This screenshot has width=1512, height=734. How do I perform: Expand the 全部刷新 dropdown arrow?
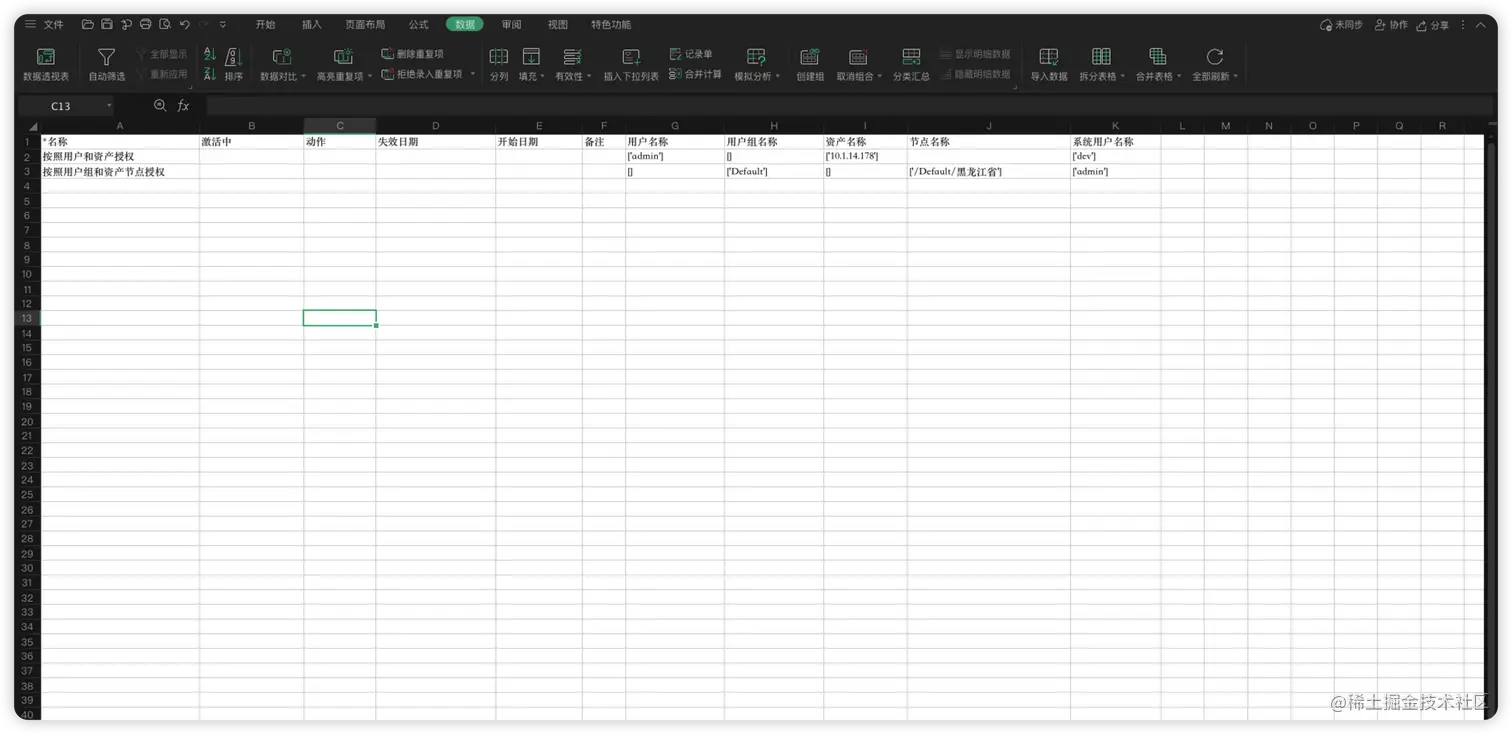1236,77
